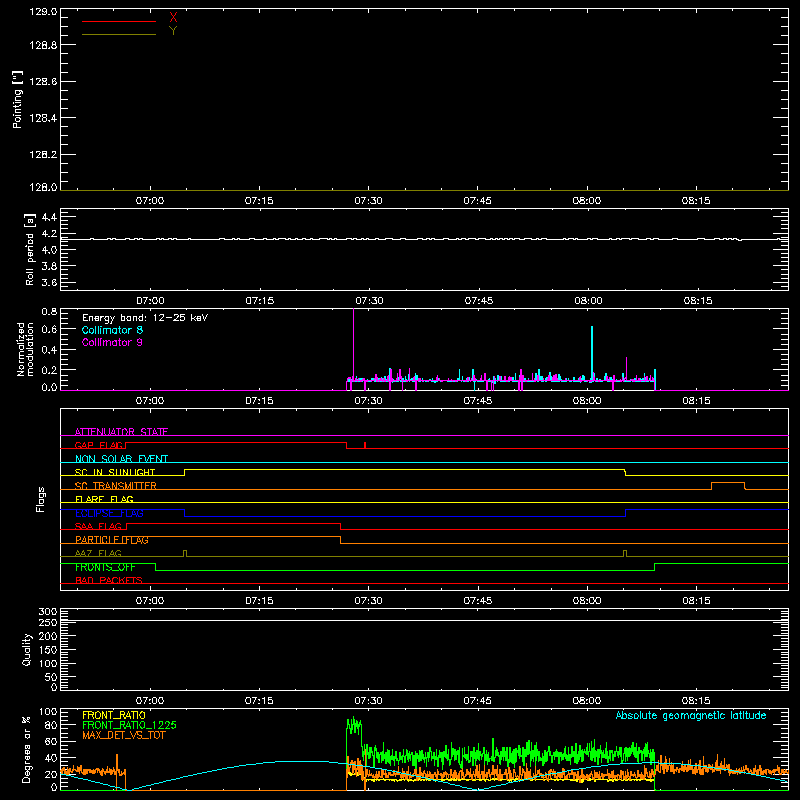Click the ECLIPSE_FLAG label

coord(109,513)
